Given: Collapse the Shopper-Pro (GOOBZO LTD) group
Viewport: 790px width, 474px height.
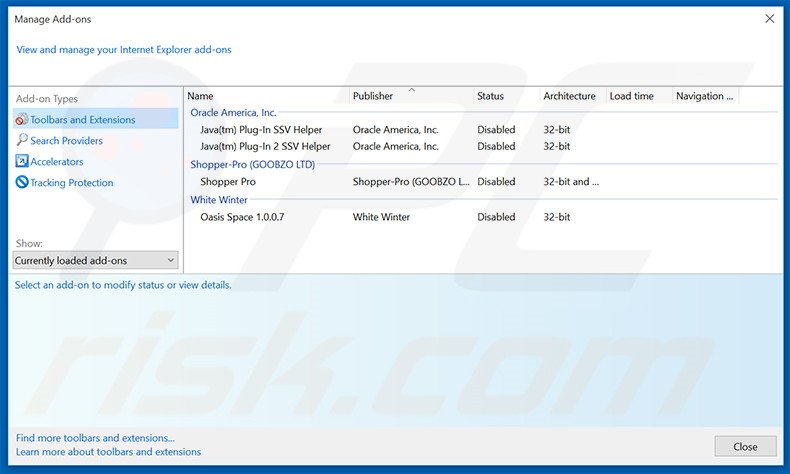Looking at the screenshot, I should (x=252, y=164).
